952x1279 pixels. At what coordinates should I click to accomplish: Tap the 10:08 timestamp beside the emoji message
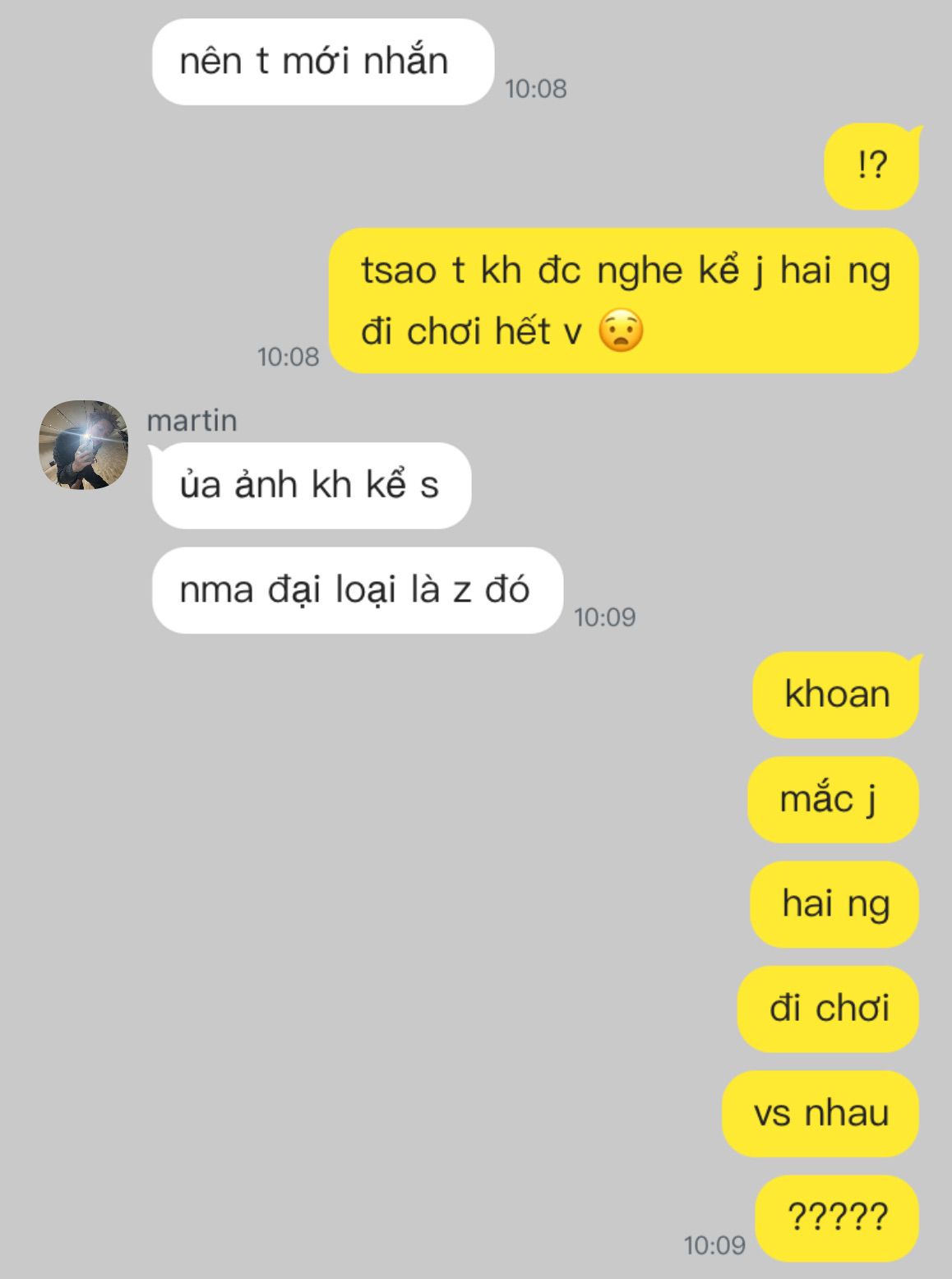pos(288,357)
